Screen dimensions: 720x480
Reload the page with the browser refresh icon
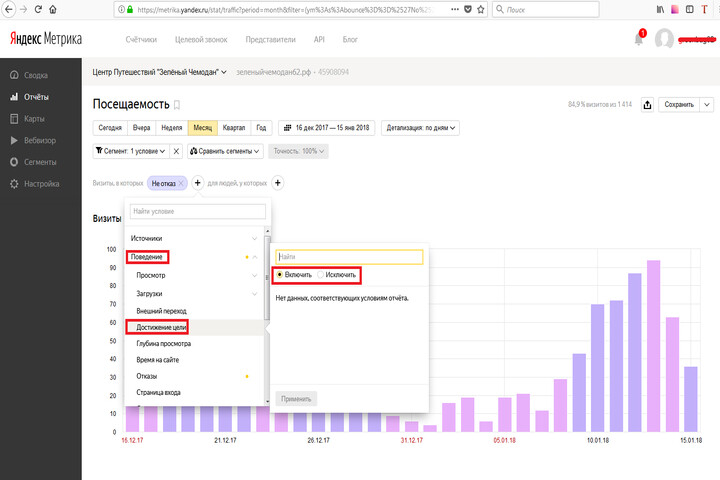coord(38,9)
